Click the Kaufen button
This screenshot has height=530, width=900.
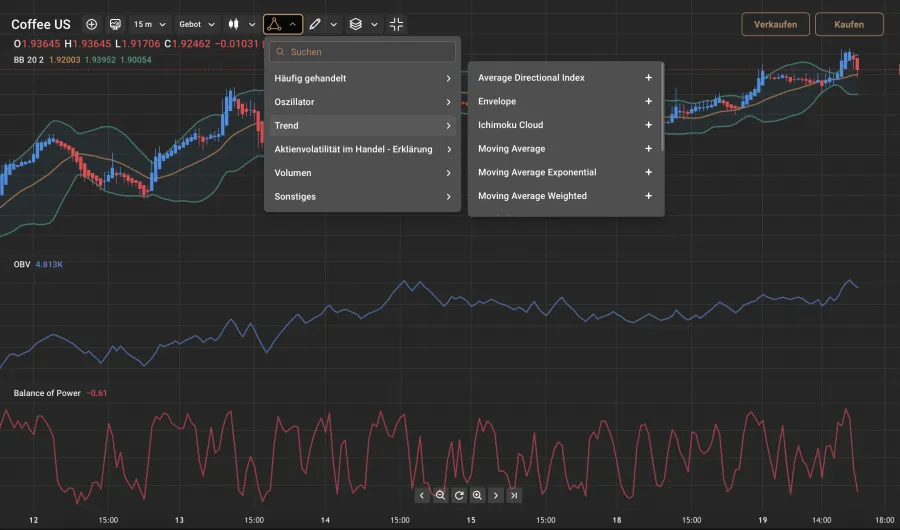849,24
